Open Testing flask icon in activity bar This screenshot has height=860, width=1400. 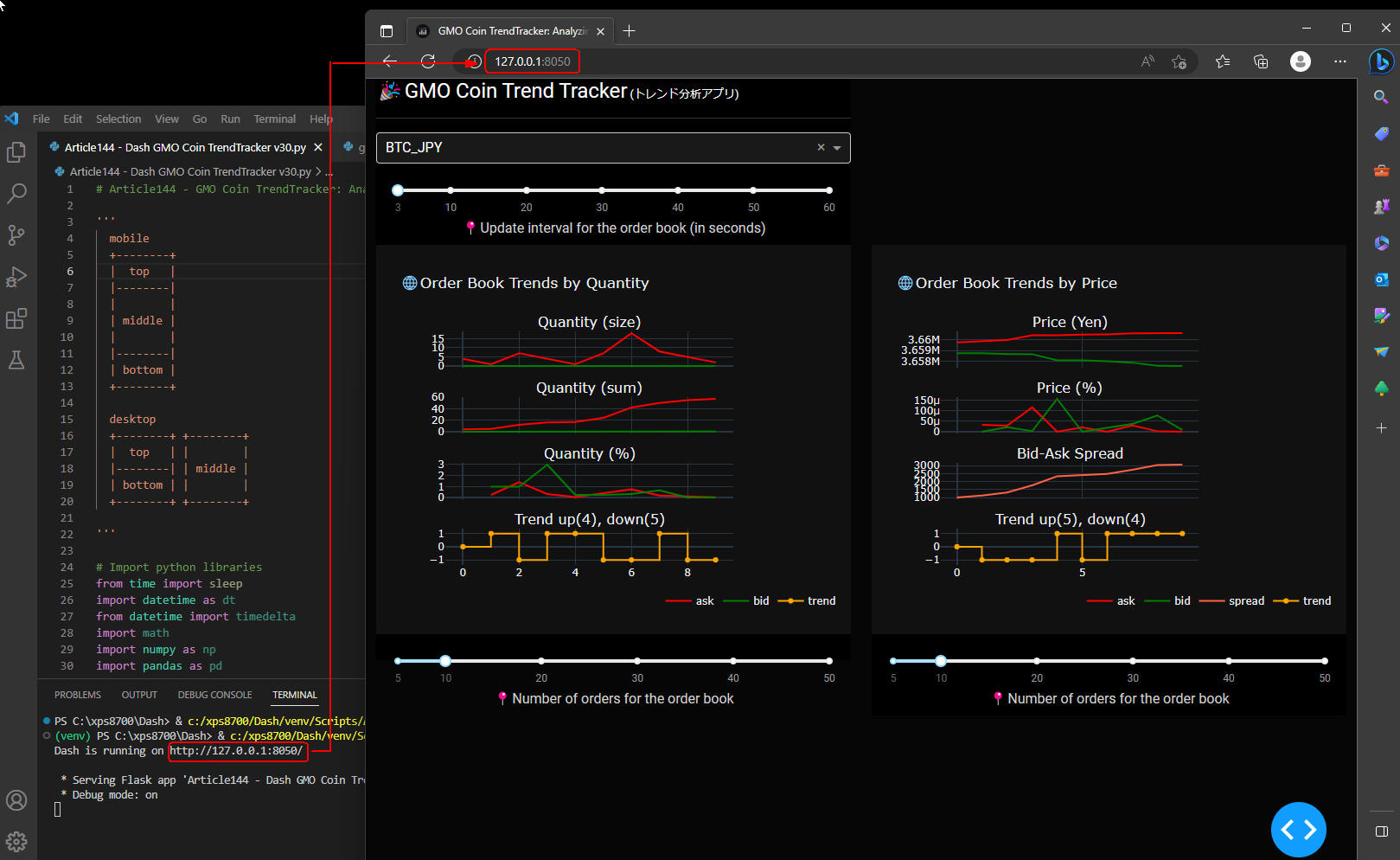(x=16, y=360)
